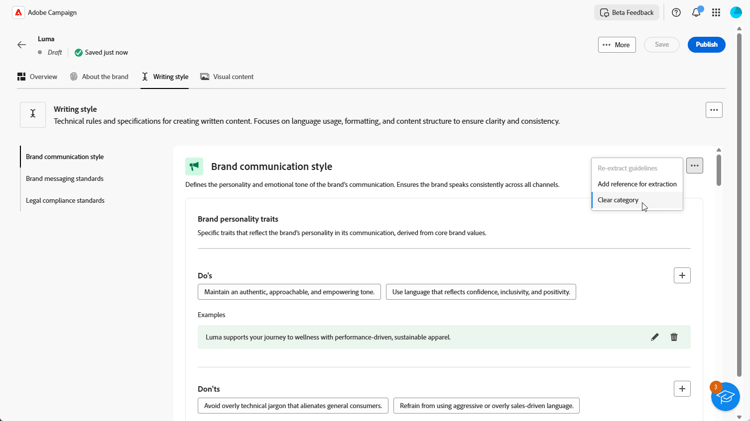Open the Writing style section ellipsis menu
750x421 pixels.
[714, 110]
